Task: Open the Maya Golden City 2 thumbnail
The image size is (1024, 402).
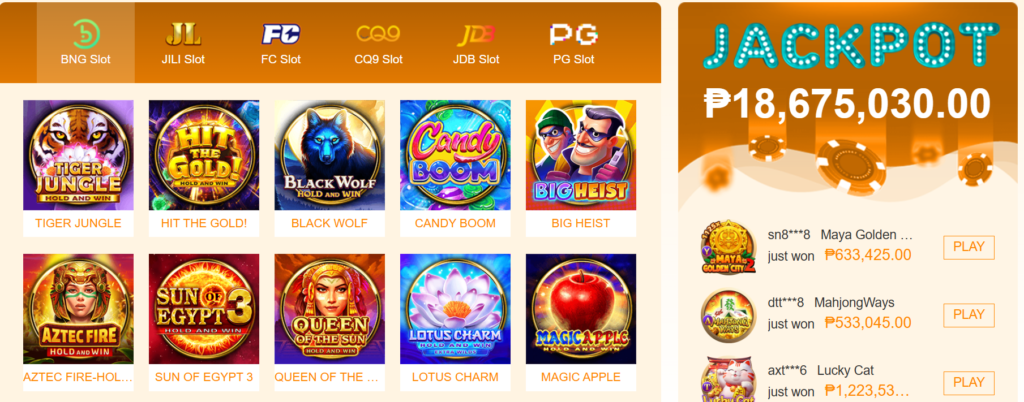Action: (728, 248)
